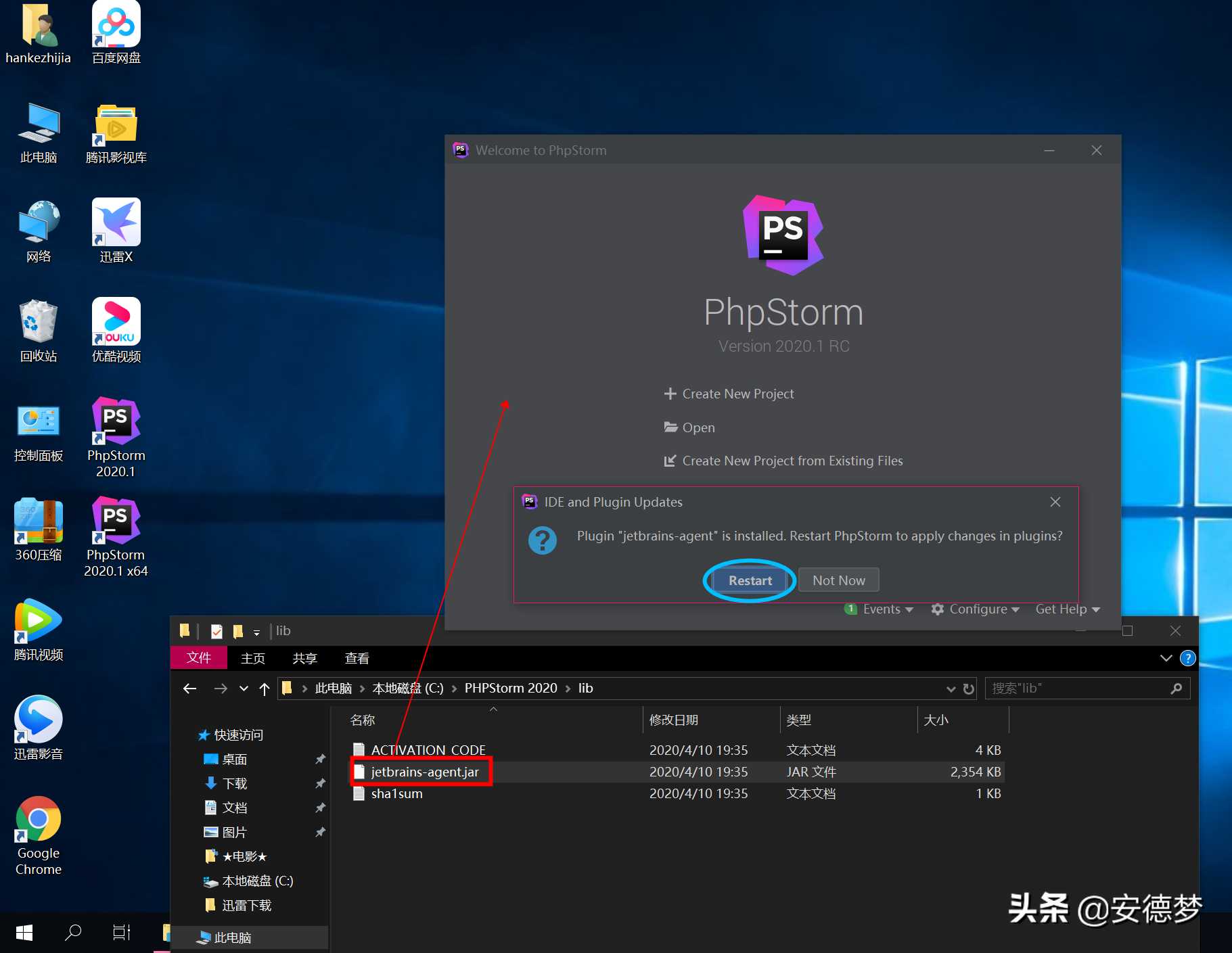Open the 360压缩 desktop shortcut
The width and height of the screenshot is (1232, 953).
point(39,530)
